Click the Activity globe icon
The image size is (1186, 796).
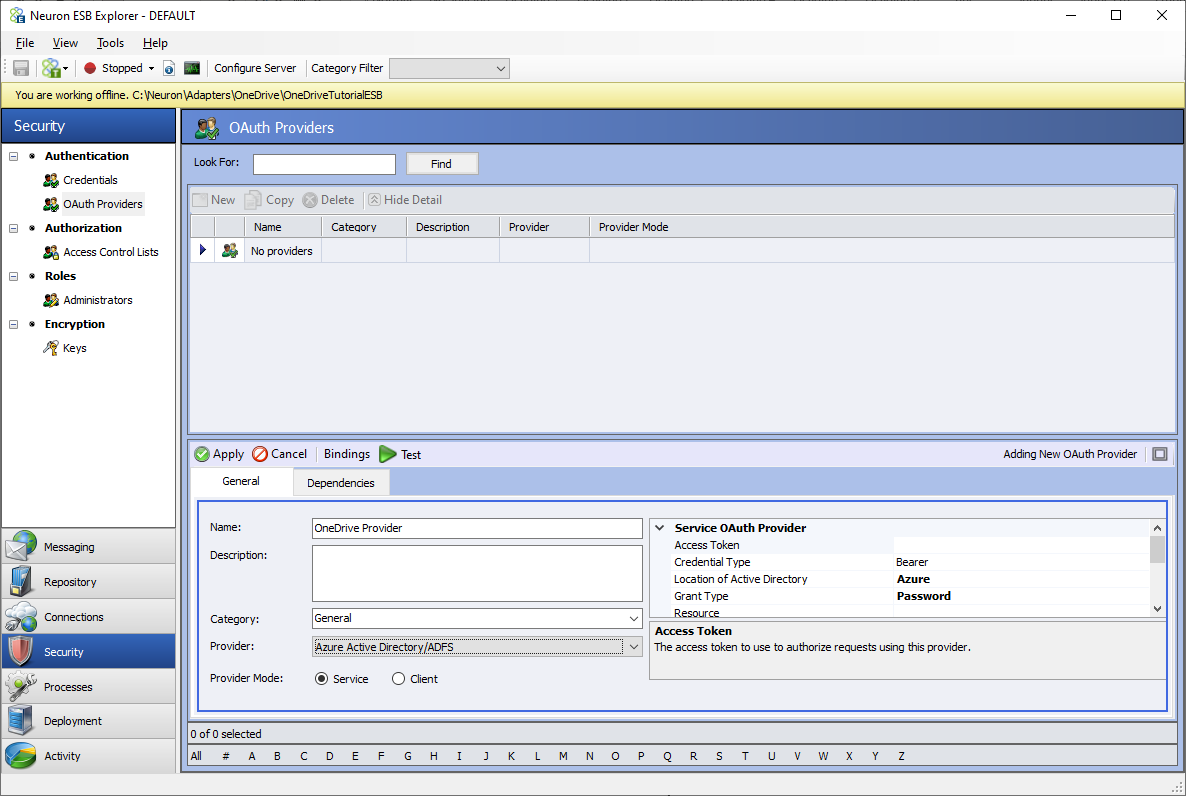20,756
